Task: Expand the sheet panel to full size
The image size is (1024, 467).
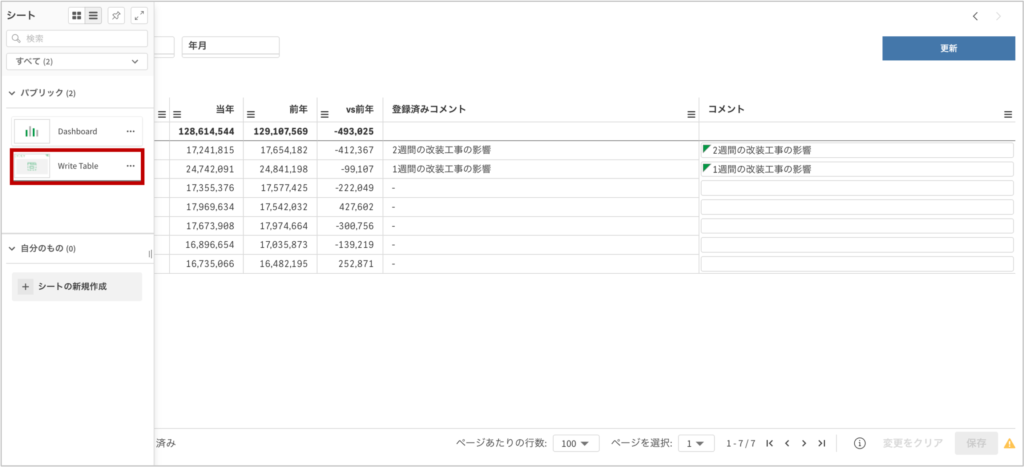Action: click(139, 16)
